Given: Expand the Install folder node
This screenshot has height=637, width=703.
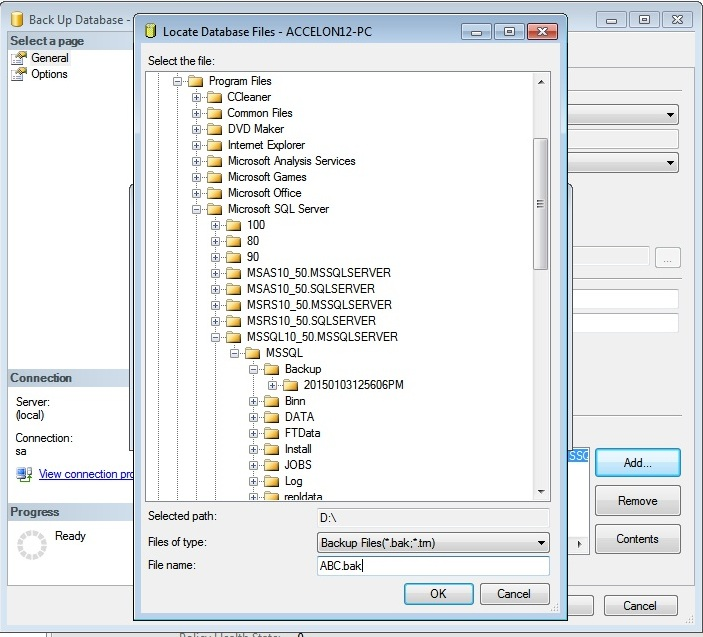Looking at the screenshot, I should click(253, 450).
